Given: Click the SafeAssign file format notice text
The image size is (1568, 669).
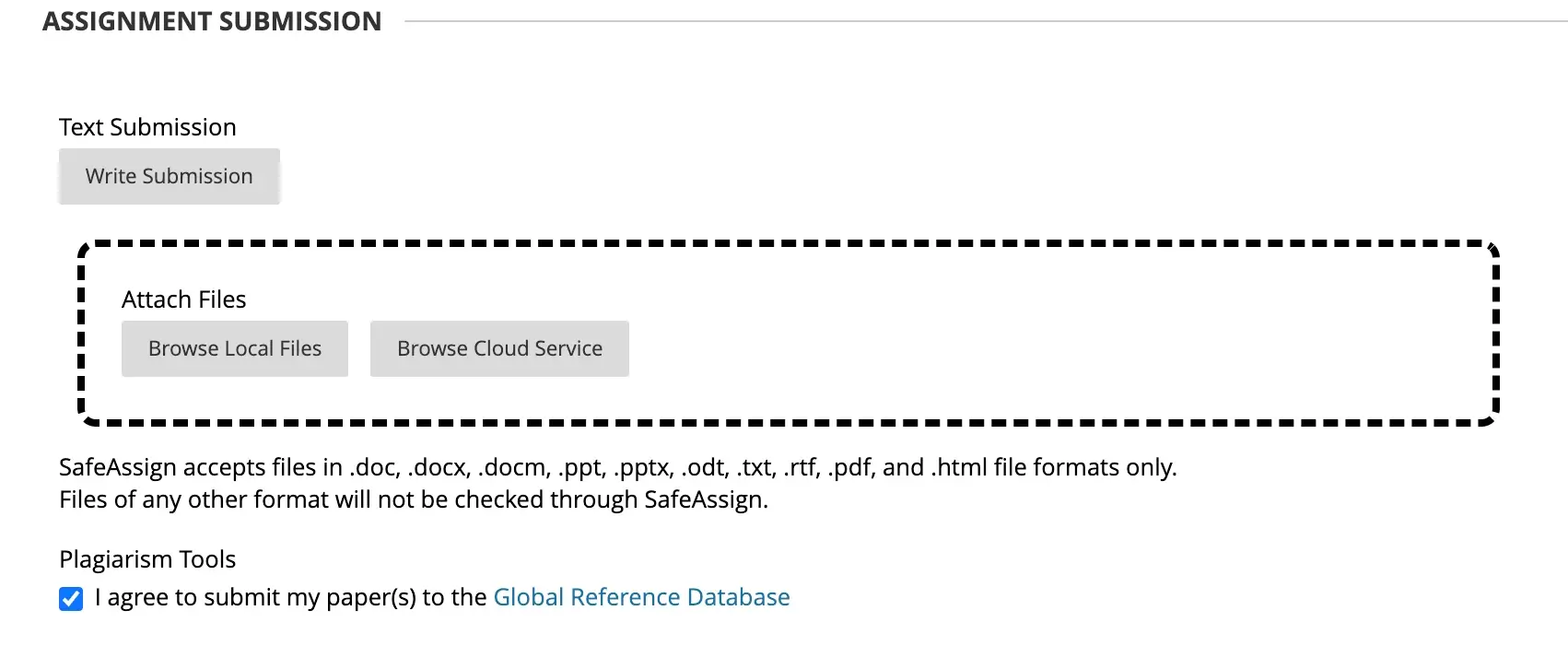Looking at the screenshot, I should click(x=617, y=467).
